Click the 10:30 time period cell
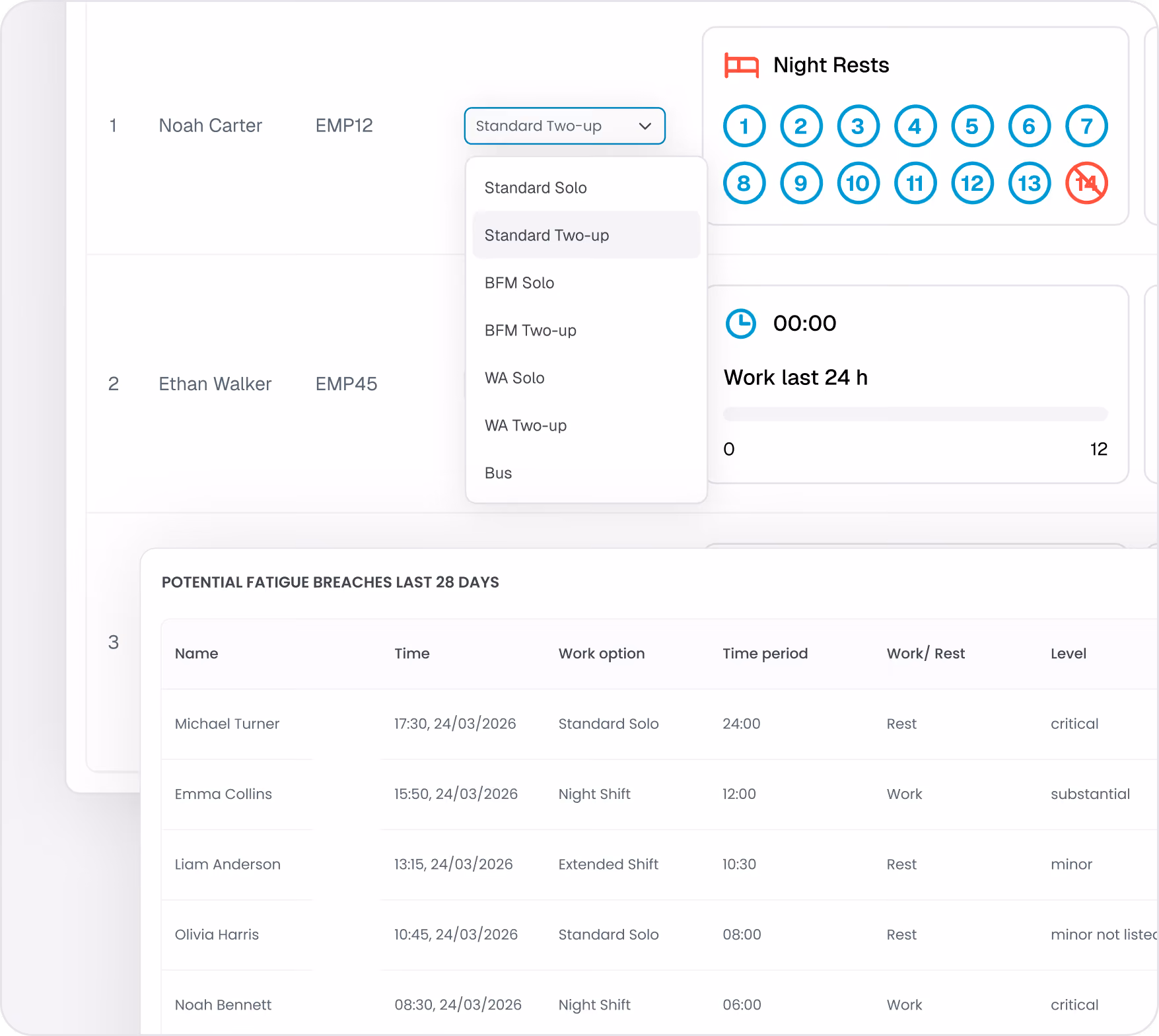Screen dimensions: 1159x1036 click(739, 864)
